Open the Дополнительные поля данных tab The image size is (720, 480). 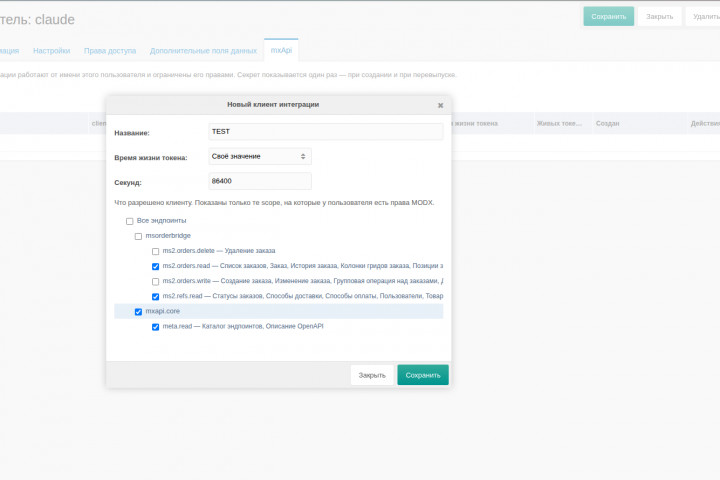203,51
